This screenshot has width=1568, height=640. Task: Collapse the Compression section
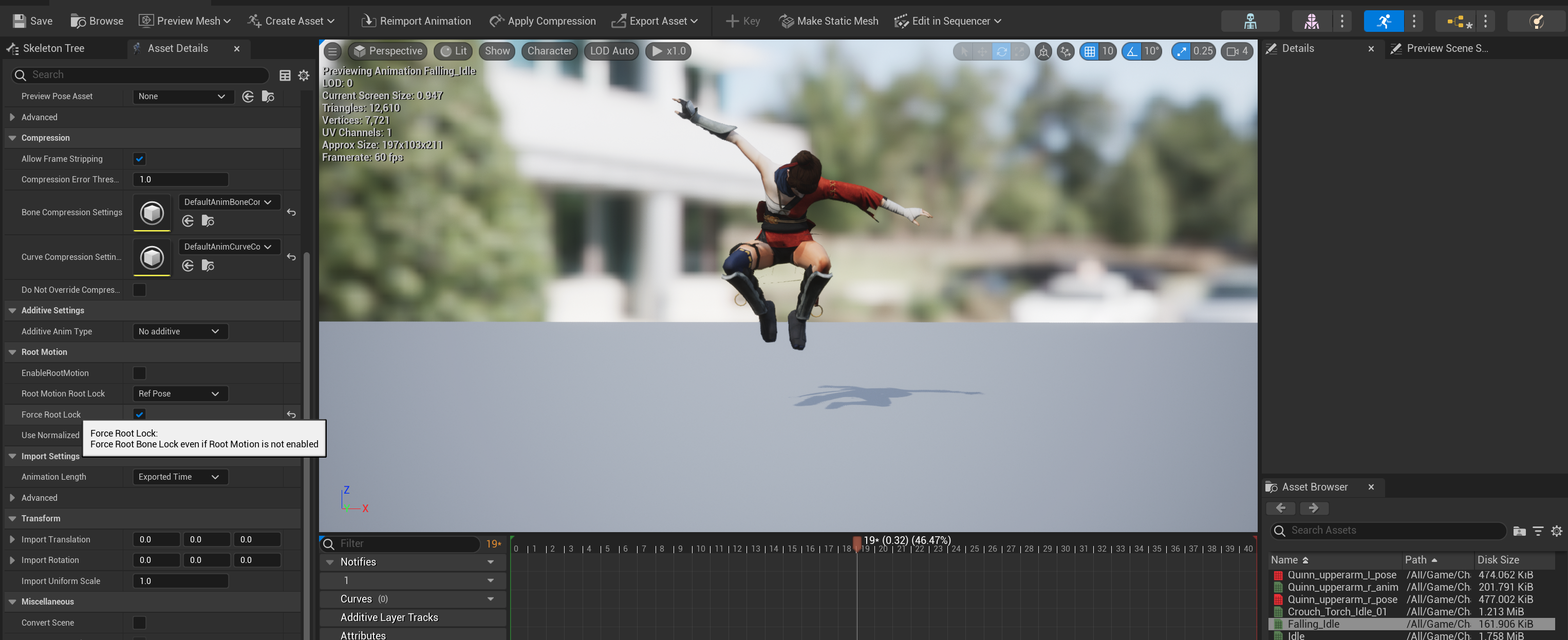(x=12, y=138)
